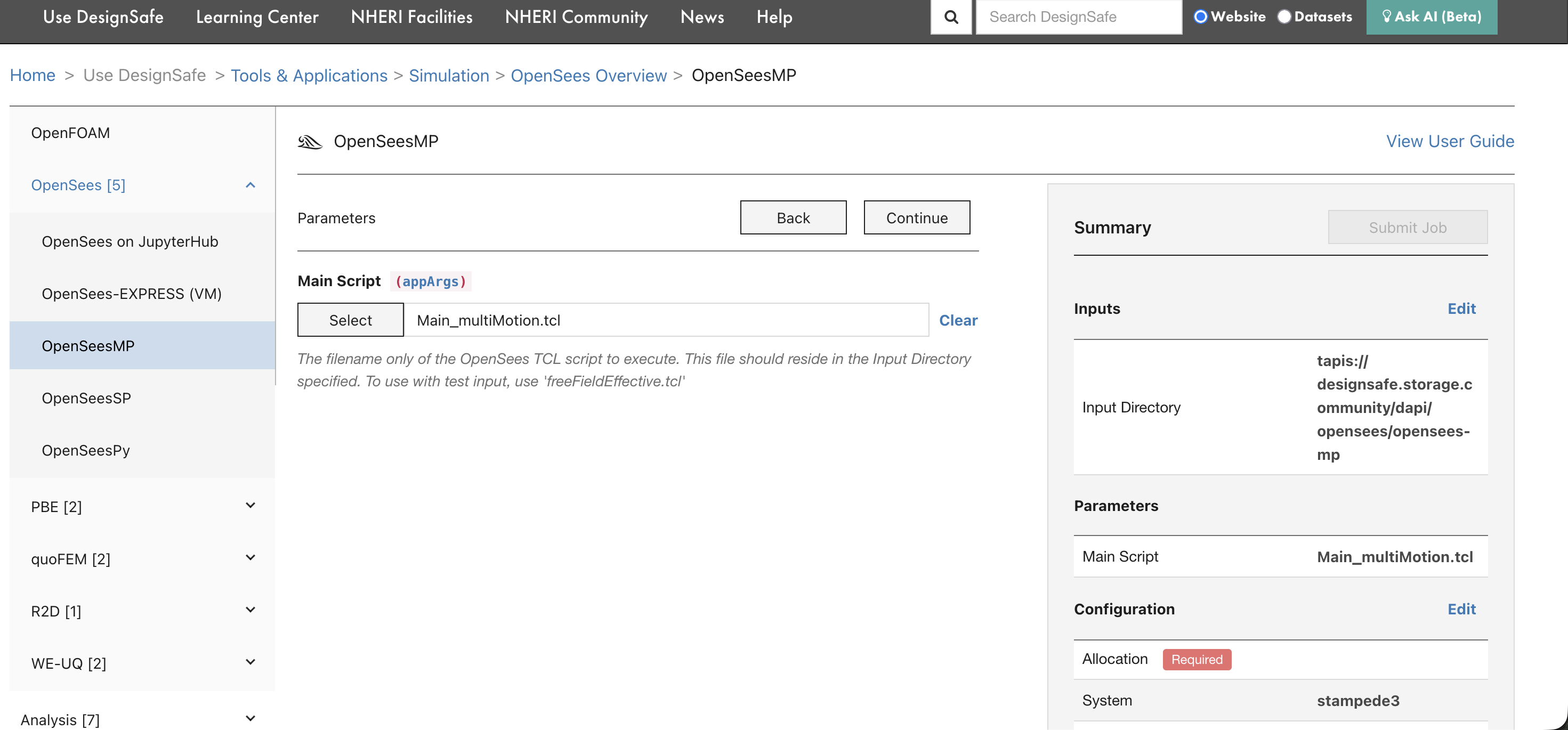Click the Input Directory tapis path value
This screenshot has width=1568, height=730.
[x=1395, y=408]
